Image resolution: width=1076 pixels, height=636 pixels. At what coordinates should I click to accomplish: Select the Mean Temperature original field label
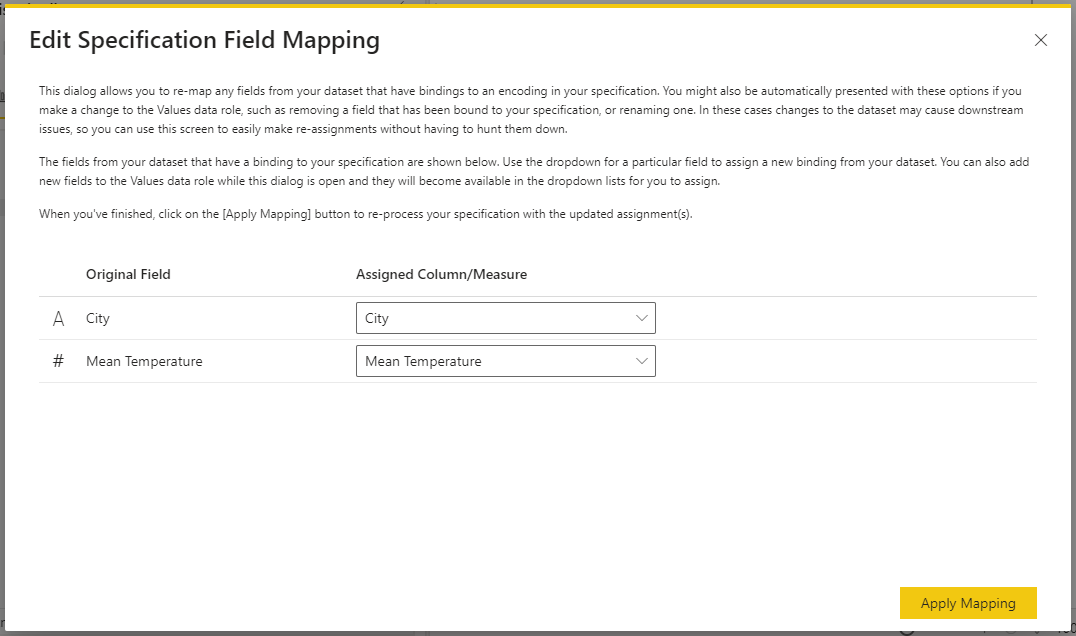144,361
